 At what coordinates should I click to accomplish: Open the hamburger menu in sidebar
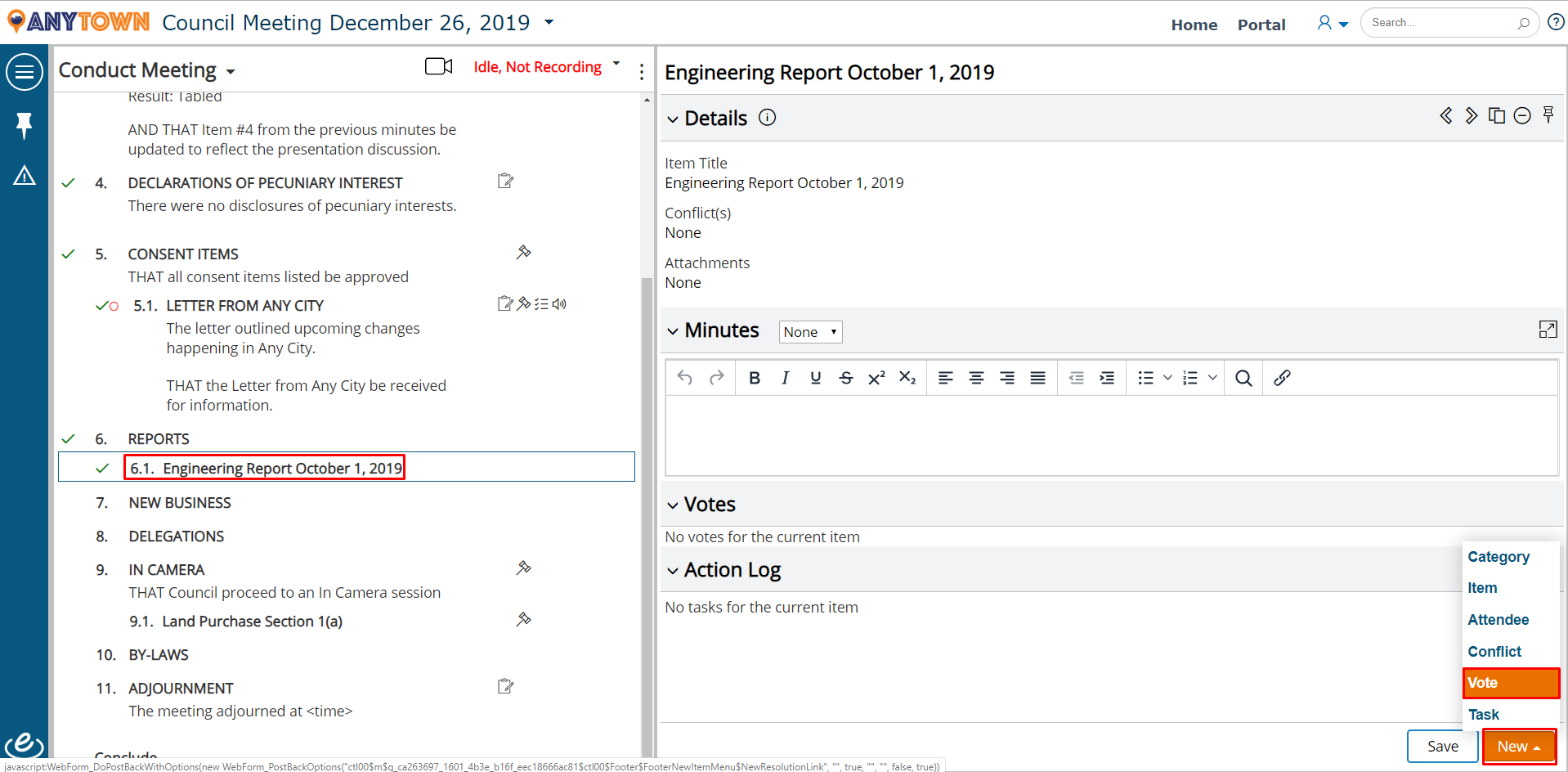[x=25, y=72]
